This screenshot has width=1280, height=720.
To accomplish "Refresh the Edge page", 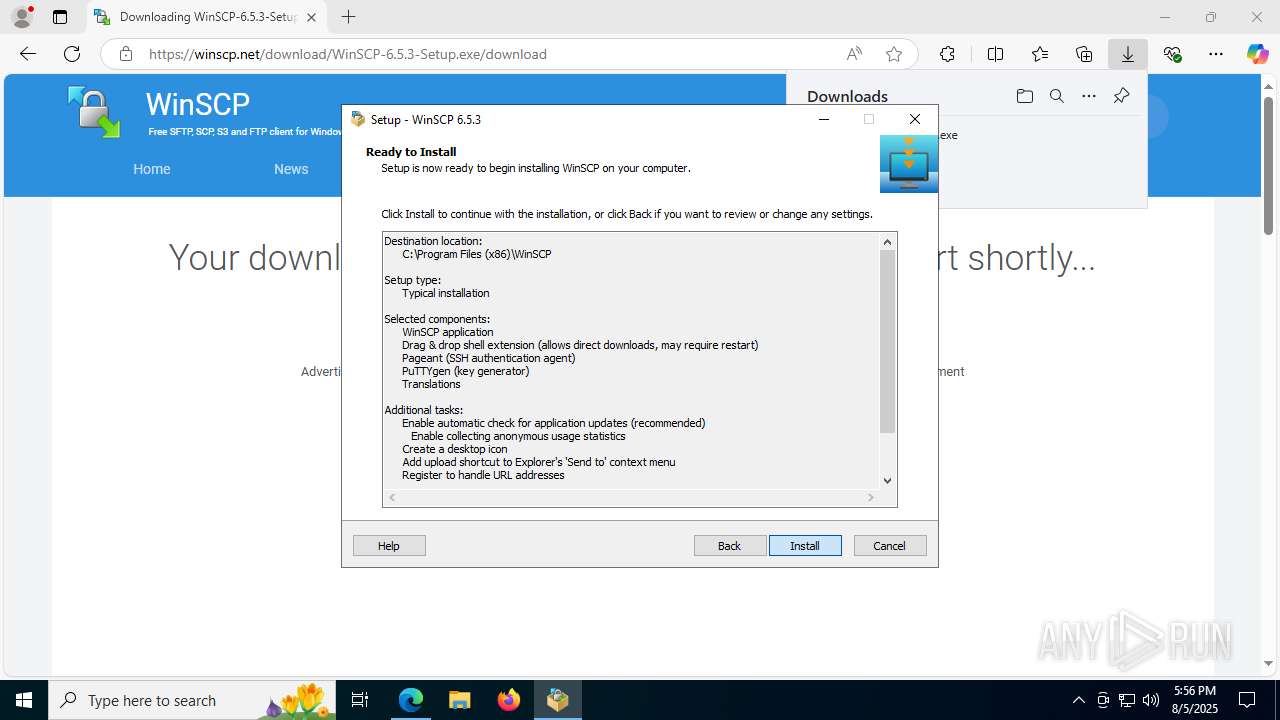I will click(x=72, y=54).
